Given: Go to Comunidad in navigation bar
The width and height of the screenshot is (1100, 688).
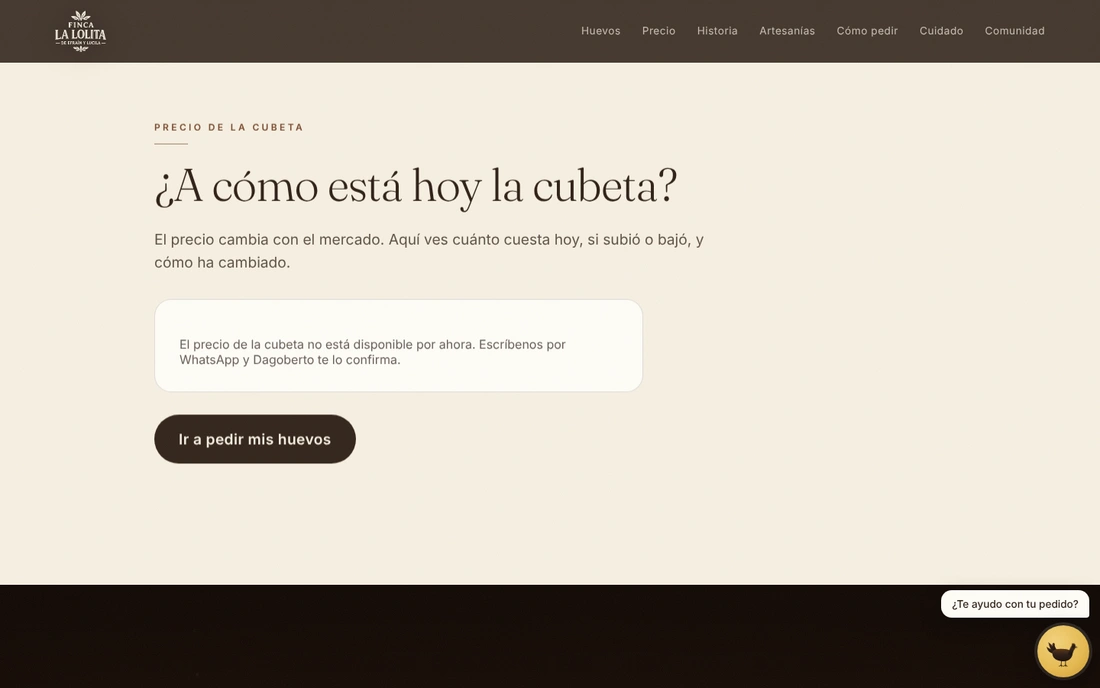Looking at the screenshot, I should click(1014, 31).
